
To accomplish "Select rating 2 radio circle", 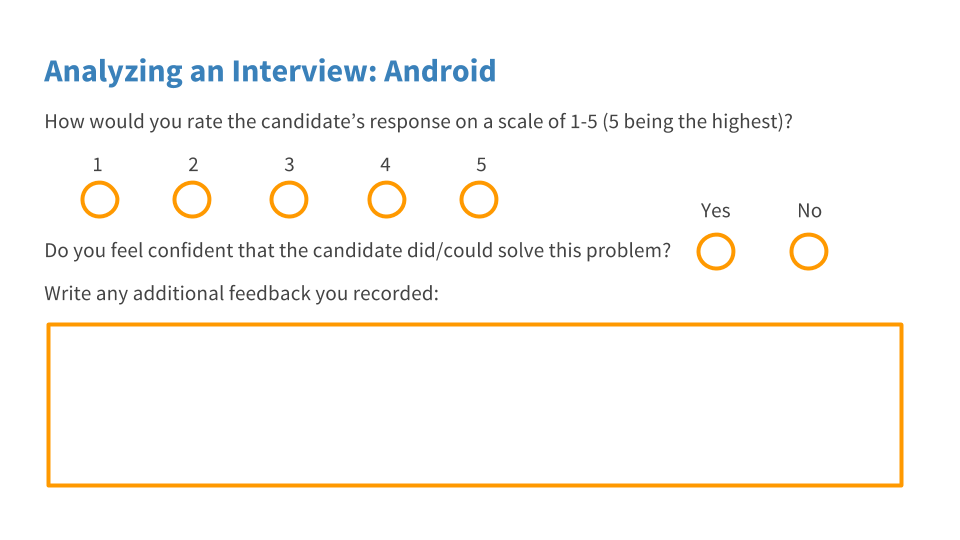I will [x=191, y=200].
